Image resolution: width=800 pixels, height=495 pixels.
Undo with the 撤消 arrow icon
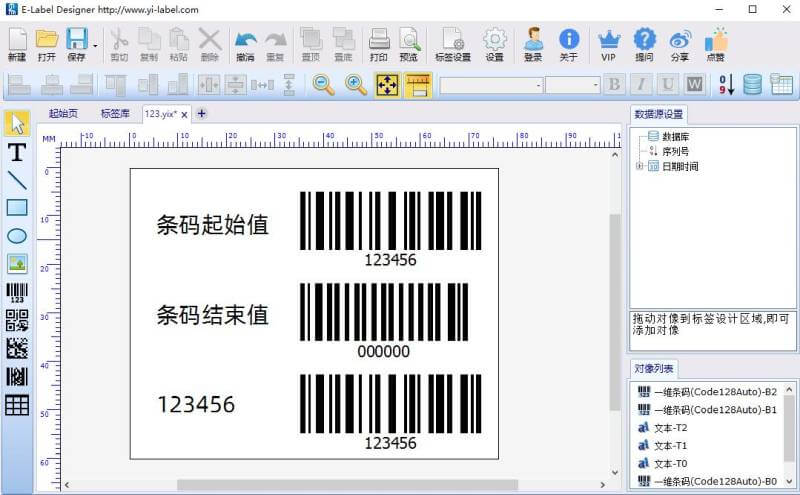pos(245,44)
